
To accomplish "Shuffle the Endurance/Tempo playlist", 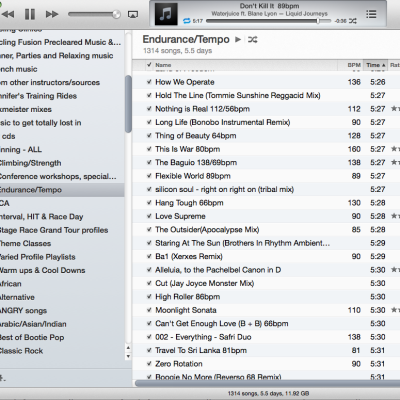I will (x=252, y=40).
